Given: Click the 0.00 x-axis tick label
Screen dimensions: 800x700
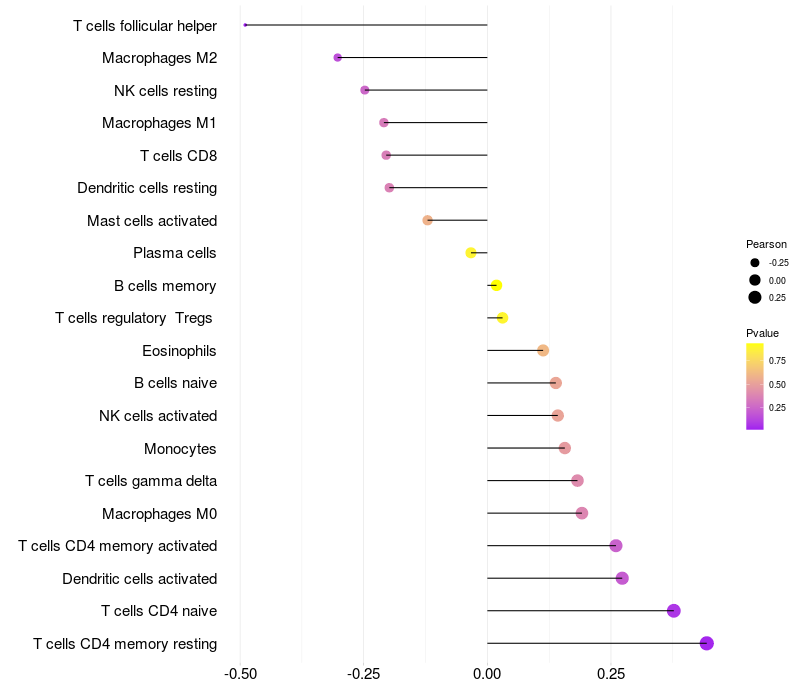Looking at the screenshot, I should pyautogui.click(x=487, y=674).
